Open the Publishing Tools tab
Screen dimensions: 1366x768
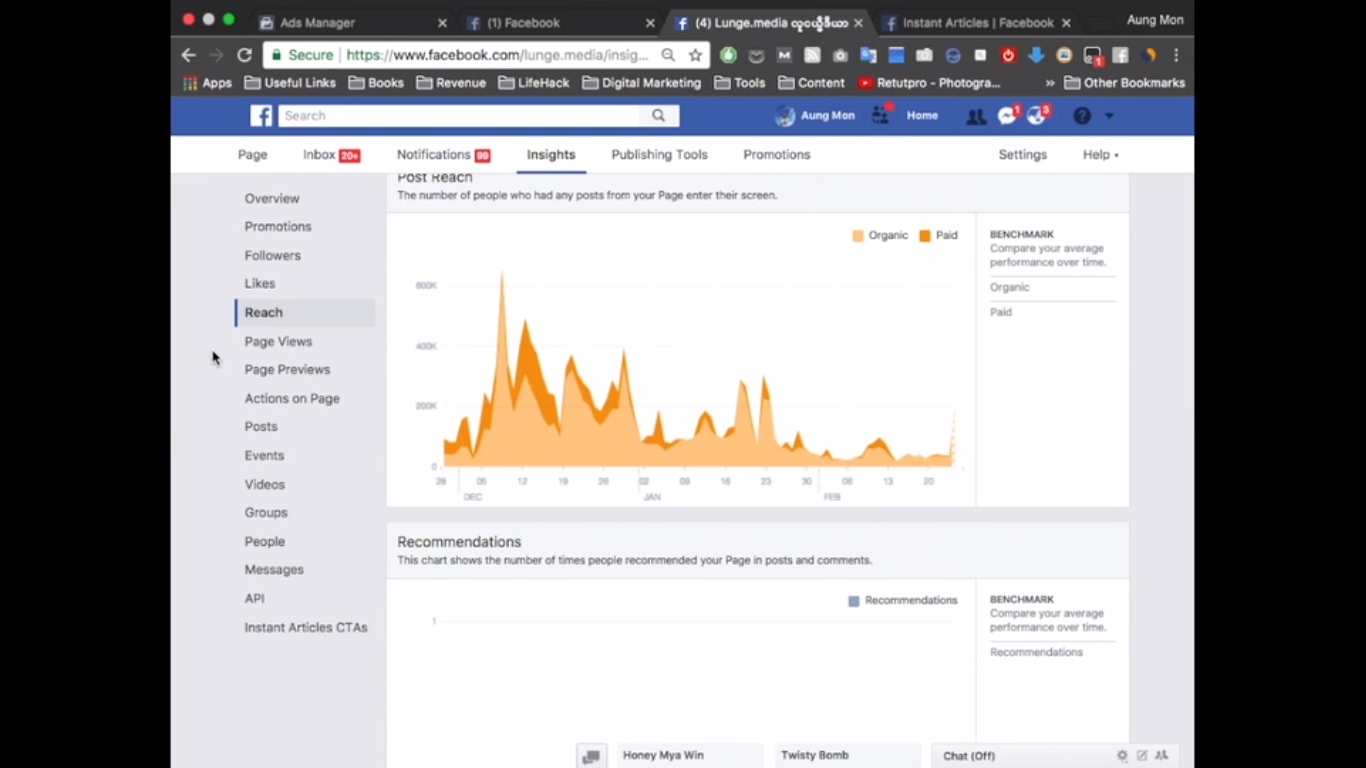click(x=659, y=155)
